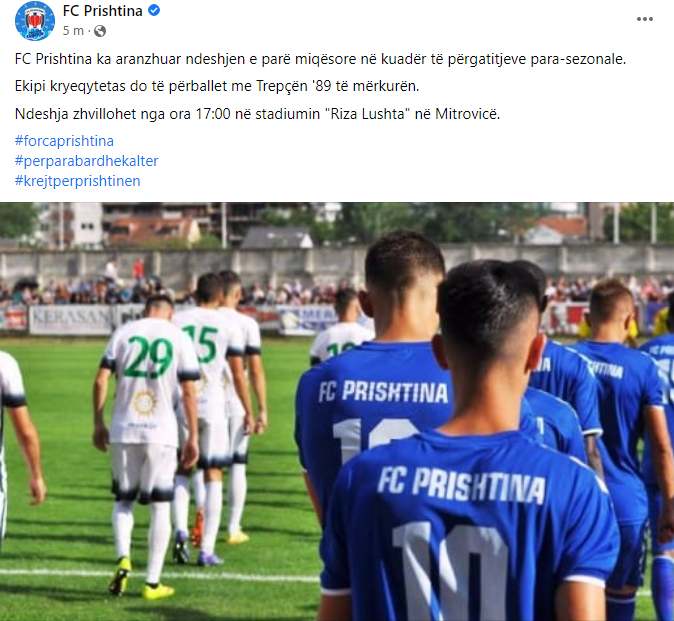Screen dimensions: 674x621
Task: Click FC PRISHTINA lettering on front jersey
Action: 461,486
